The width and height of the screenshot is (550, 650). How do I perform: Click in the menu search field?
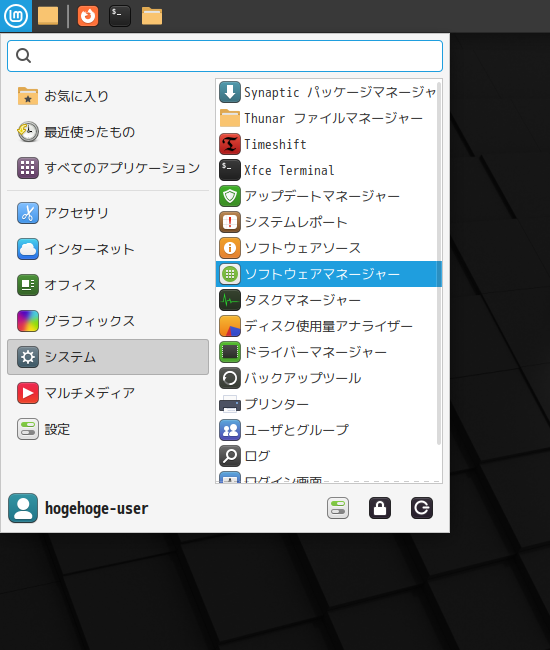click(x=225, y=56)
